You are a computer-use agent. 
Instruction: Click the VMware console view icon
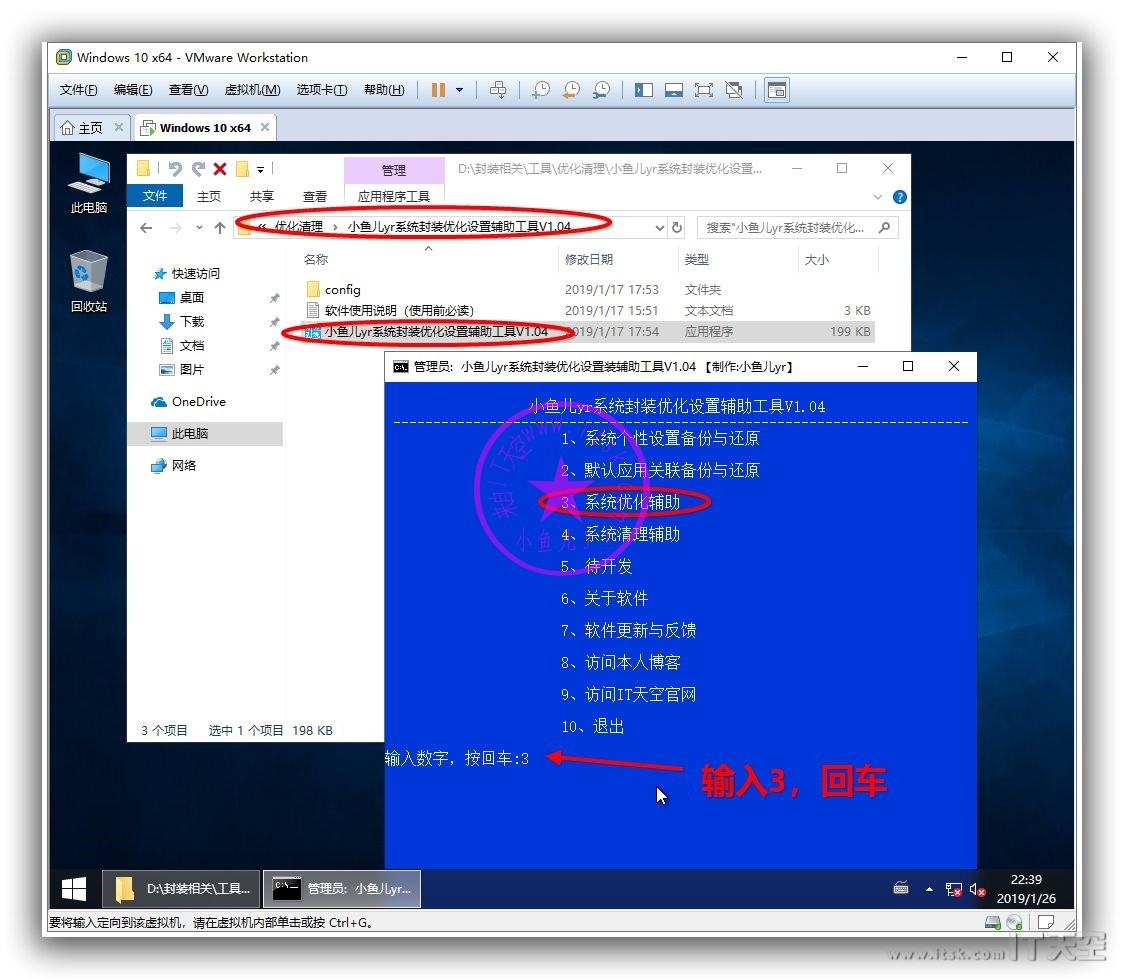pos(777,90)
